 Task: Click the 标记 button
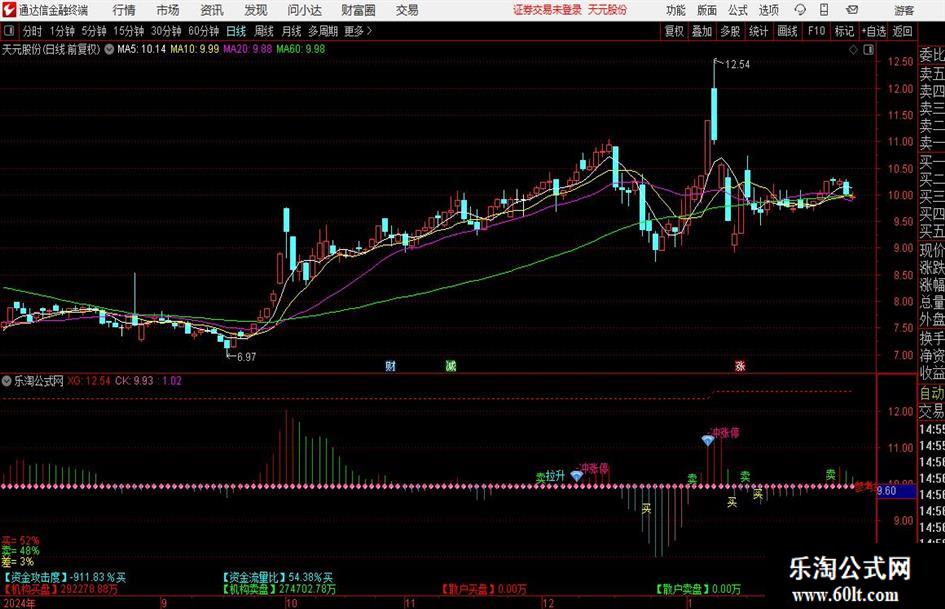(844, 31)
